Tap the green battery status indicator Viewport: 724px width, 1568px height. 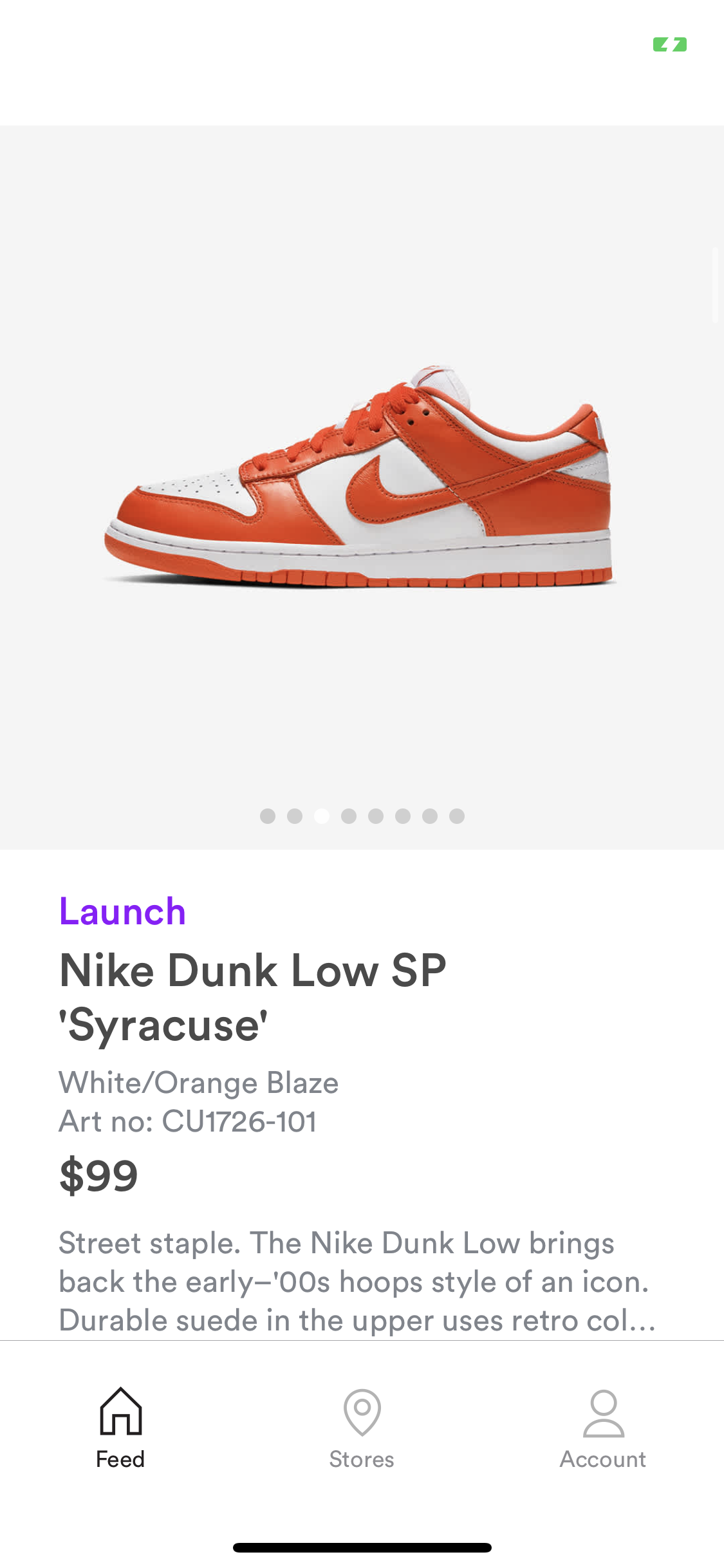(669, 44)
